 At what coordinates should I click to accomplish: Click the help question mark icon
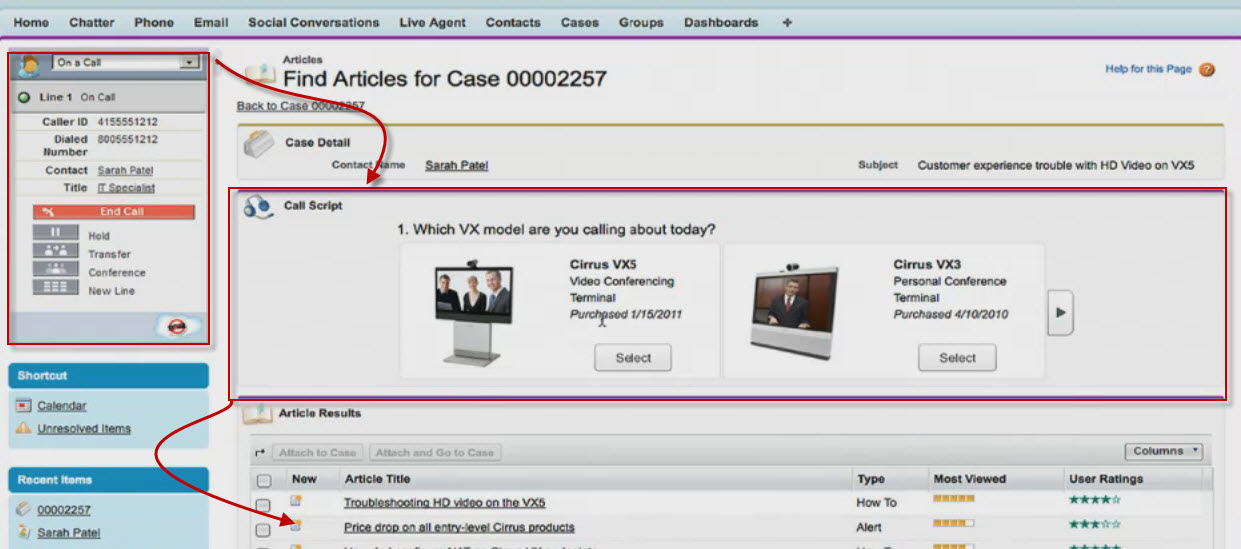pyautogui.click(x=1207, y=70)
